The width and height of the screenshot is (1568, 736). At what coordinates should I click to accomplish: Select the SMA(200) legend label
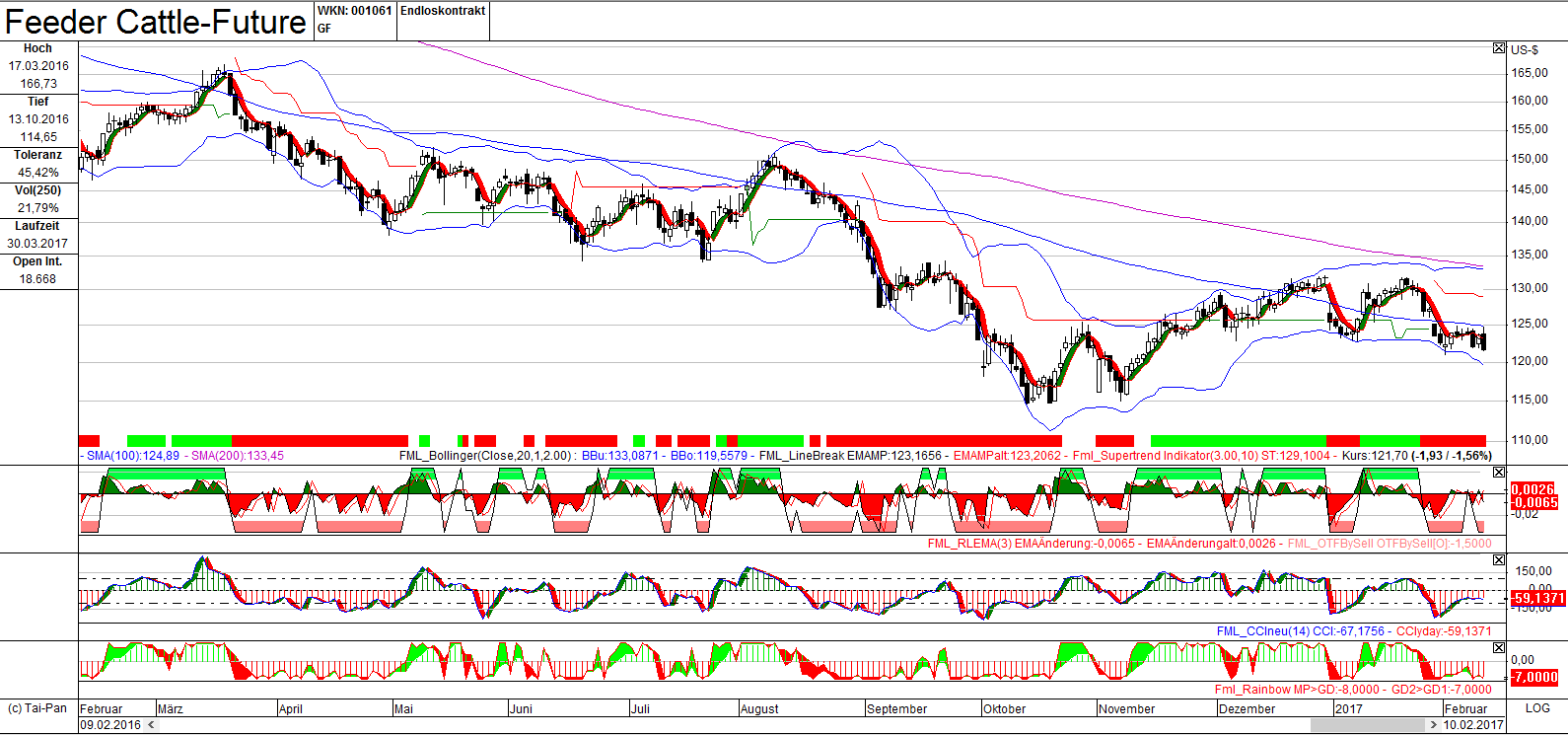click(x=237, y=456)
